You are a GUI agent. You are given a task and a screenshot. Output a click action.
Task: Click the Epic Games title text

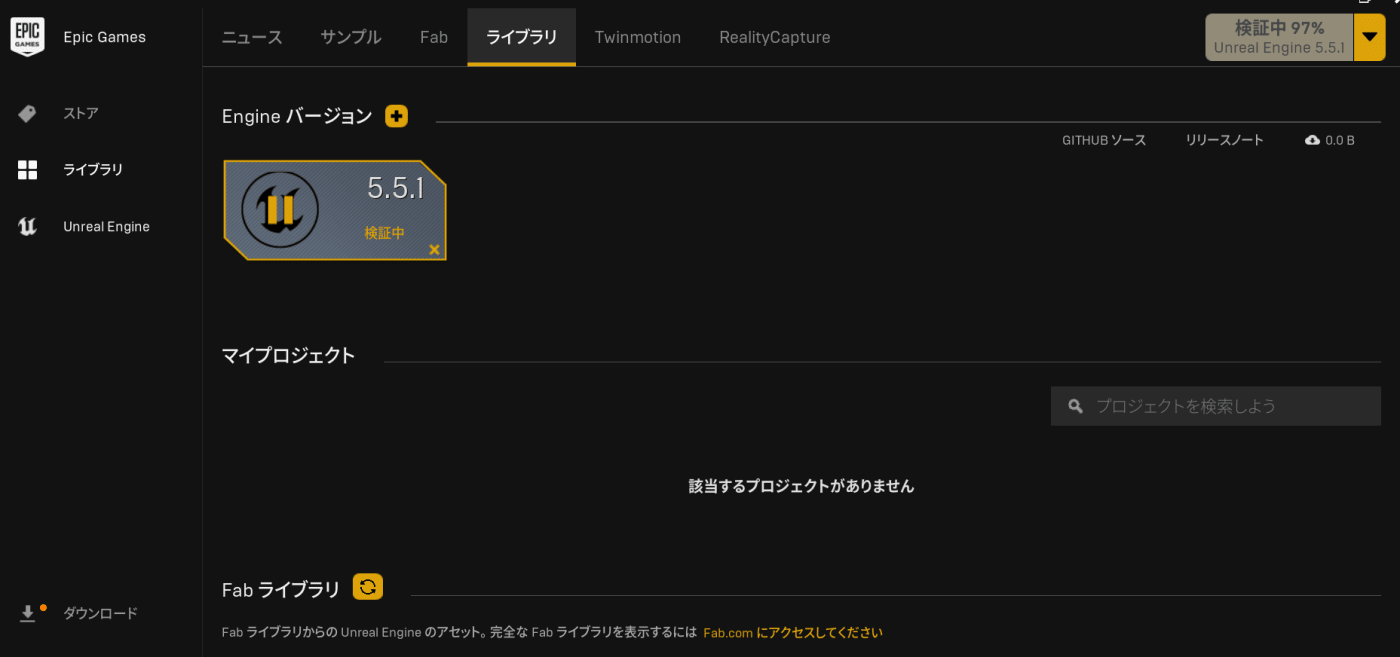[x=104, y=37]
